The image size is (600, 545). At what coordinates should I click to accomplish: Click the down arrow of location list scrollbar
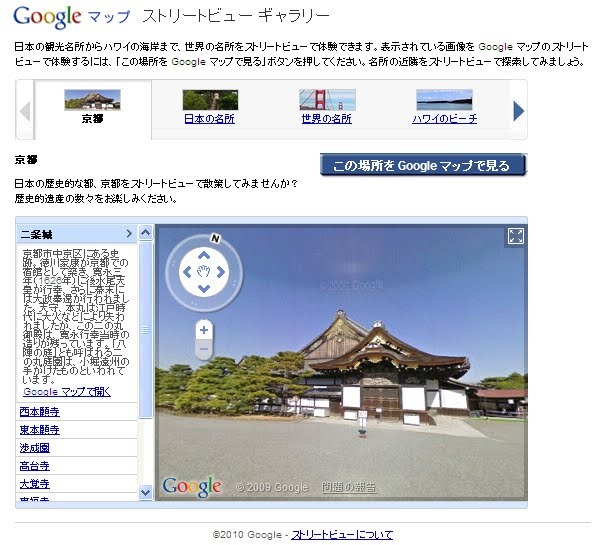(145, 492)
